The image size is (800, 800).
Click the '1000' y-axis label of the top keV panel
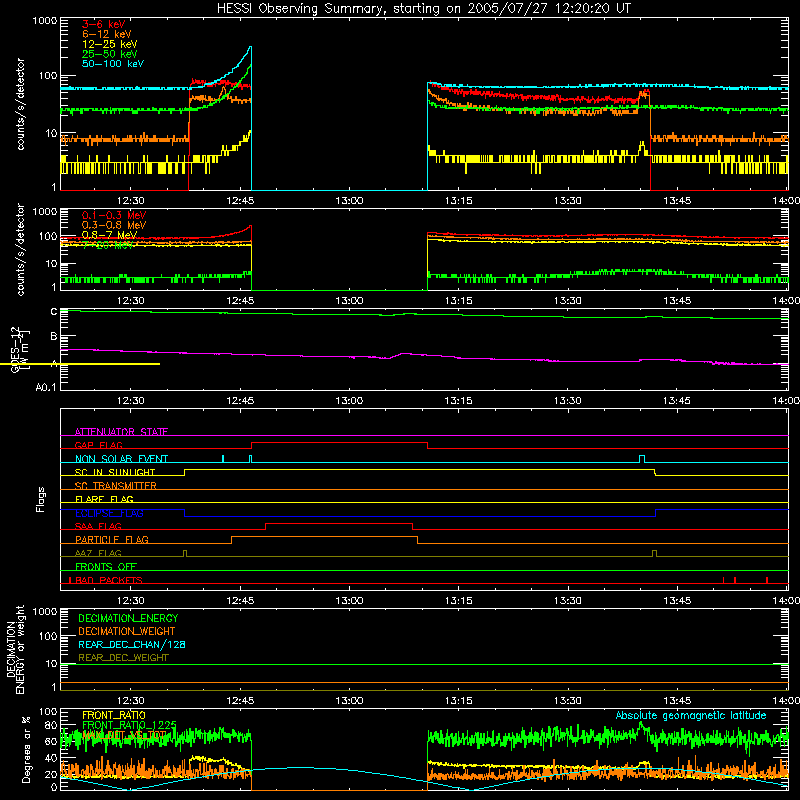tap(45, 21)
